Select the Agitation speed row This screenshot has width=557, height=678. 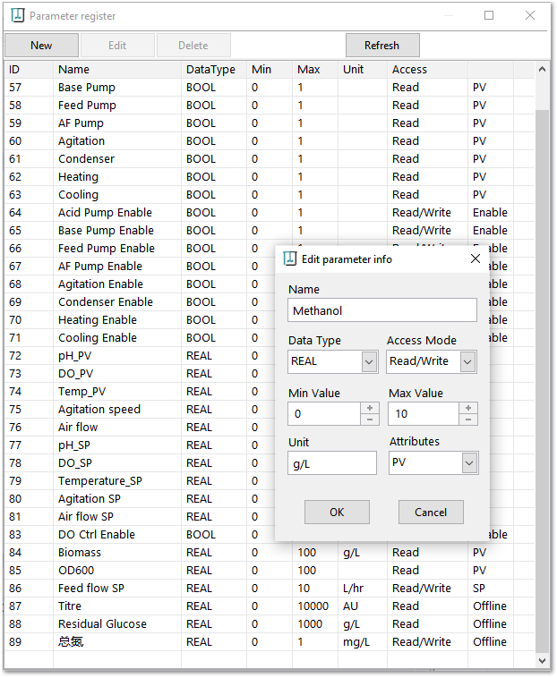(x=140, y=409)
